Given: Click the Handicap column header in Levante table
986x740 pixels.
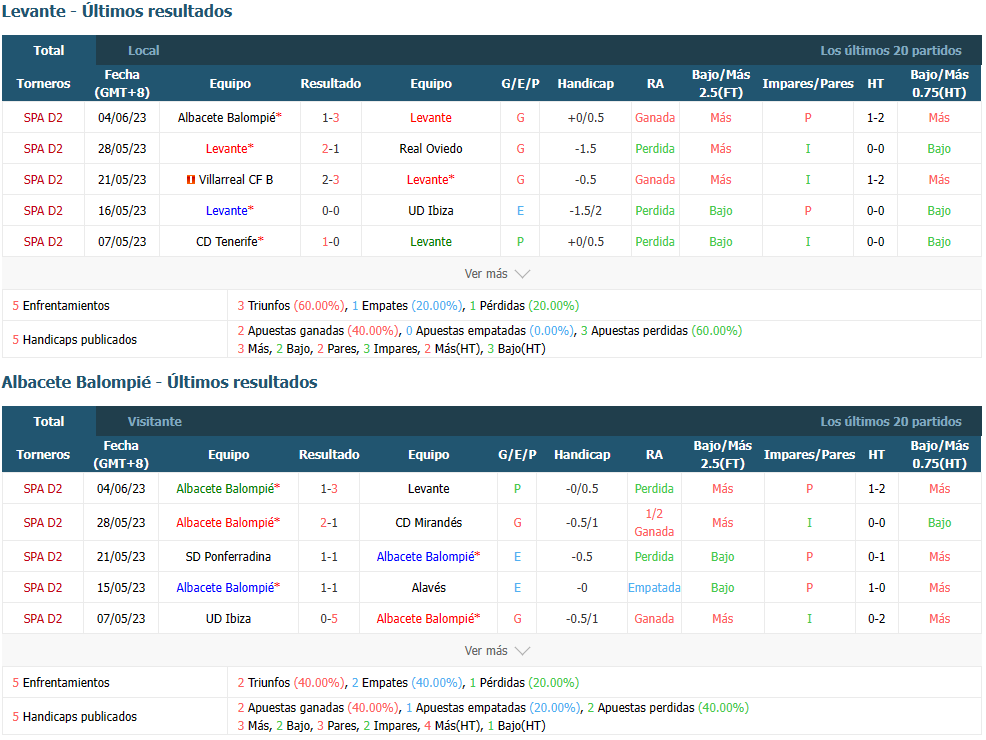Looking at the screenshot, I should (585, 84).
